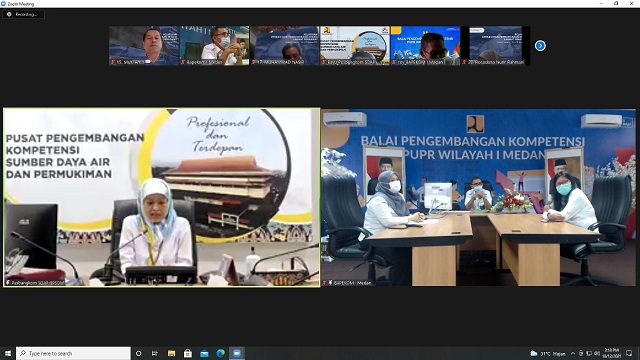Select the Bapekom Medan participant thumbnail

pos(214,46)
